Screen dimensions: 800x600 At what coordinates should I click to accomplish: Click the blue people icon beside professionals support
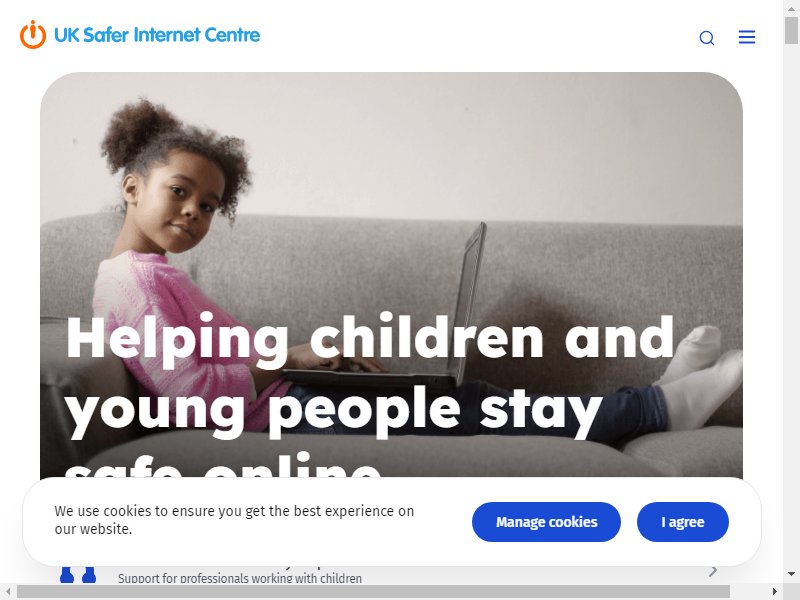(78, 574)
